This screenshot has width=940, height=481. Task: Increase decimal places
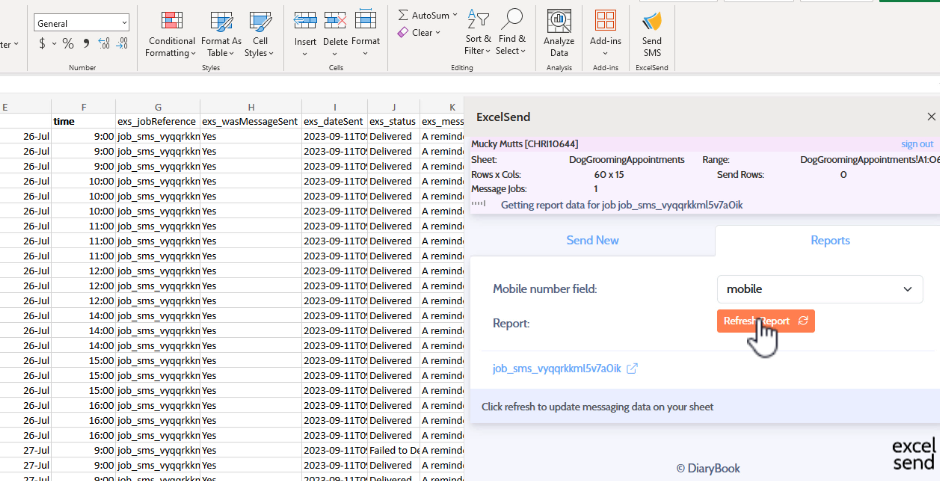[x=104, y=43]
